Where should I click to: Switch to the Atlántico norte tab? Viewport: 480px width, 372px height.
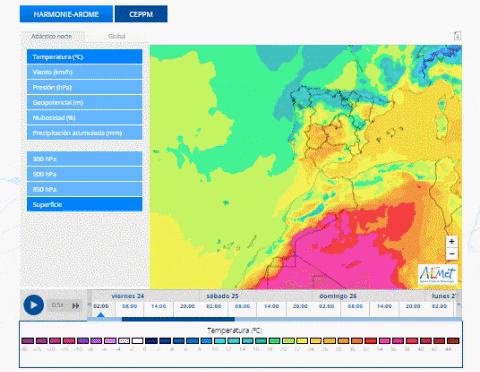52,36
